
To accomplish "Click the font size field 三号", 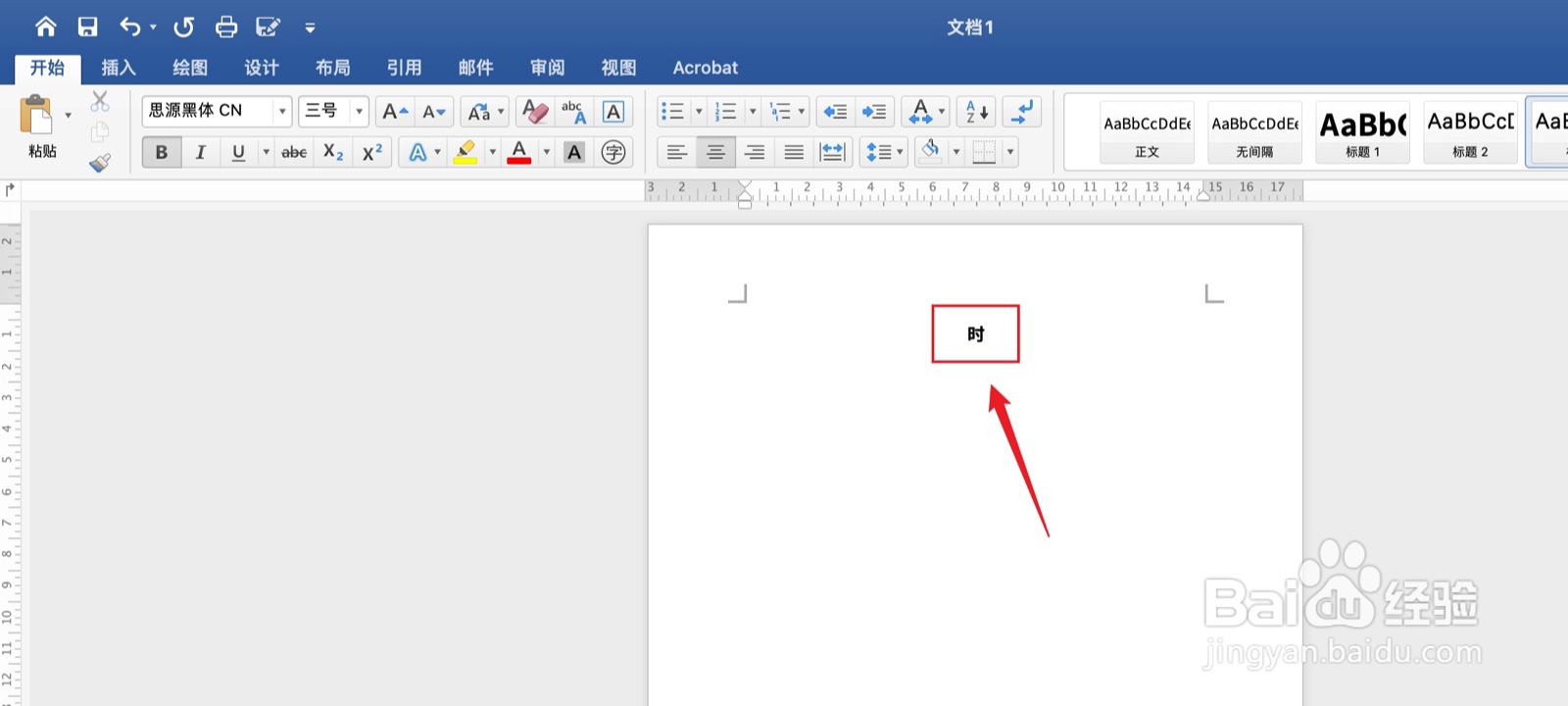I will [x=325, y=111].
